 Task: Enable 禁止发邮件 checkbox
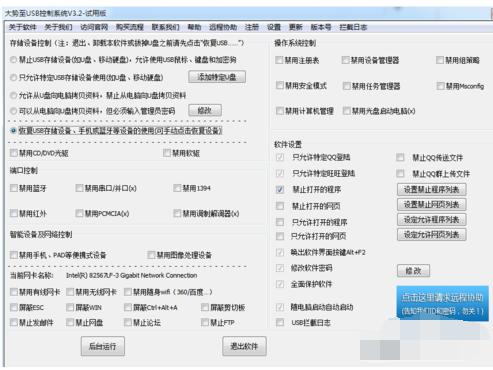[14, 322]
